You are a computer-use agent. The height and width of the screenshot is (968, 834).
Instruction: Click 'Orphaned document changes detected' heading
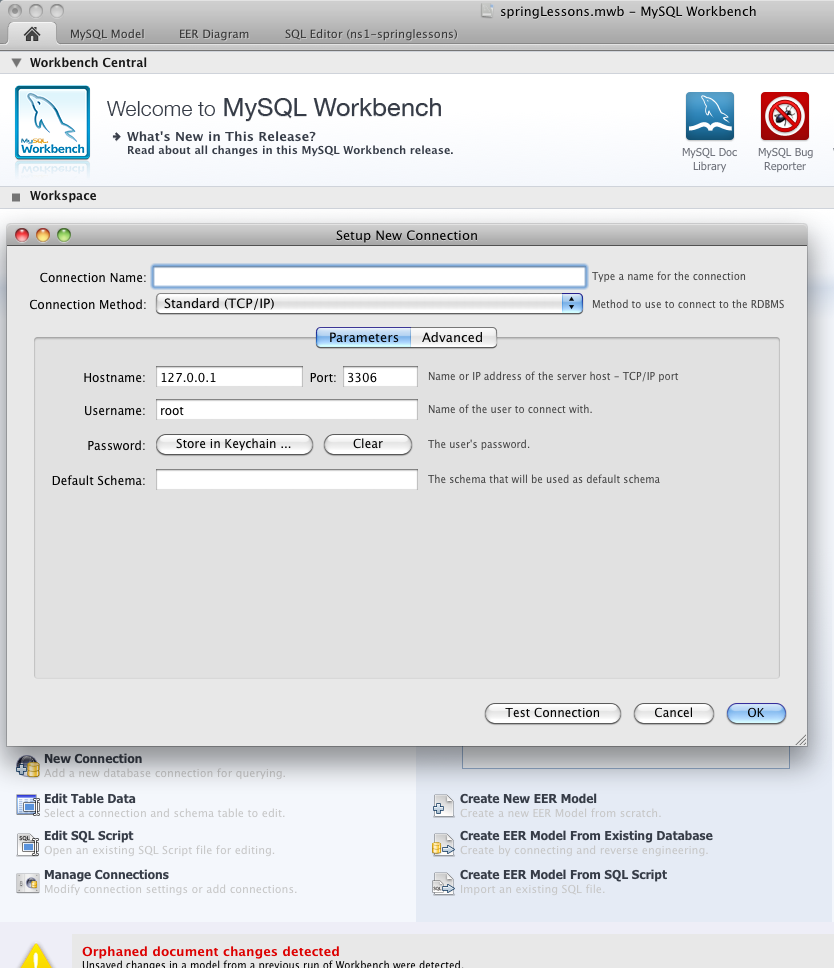(211, 951)
